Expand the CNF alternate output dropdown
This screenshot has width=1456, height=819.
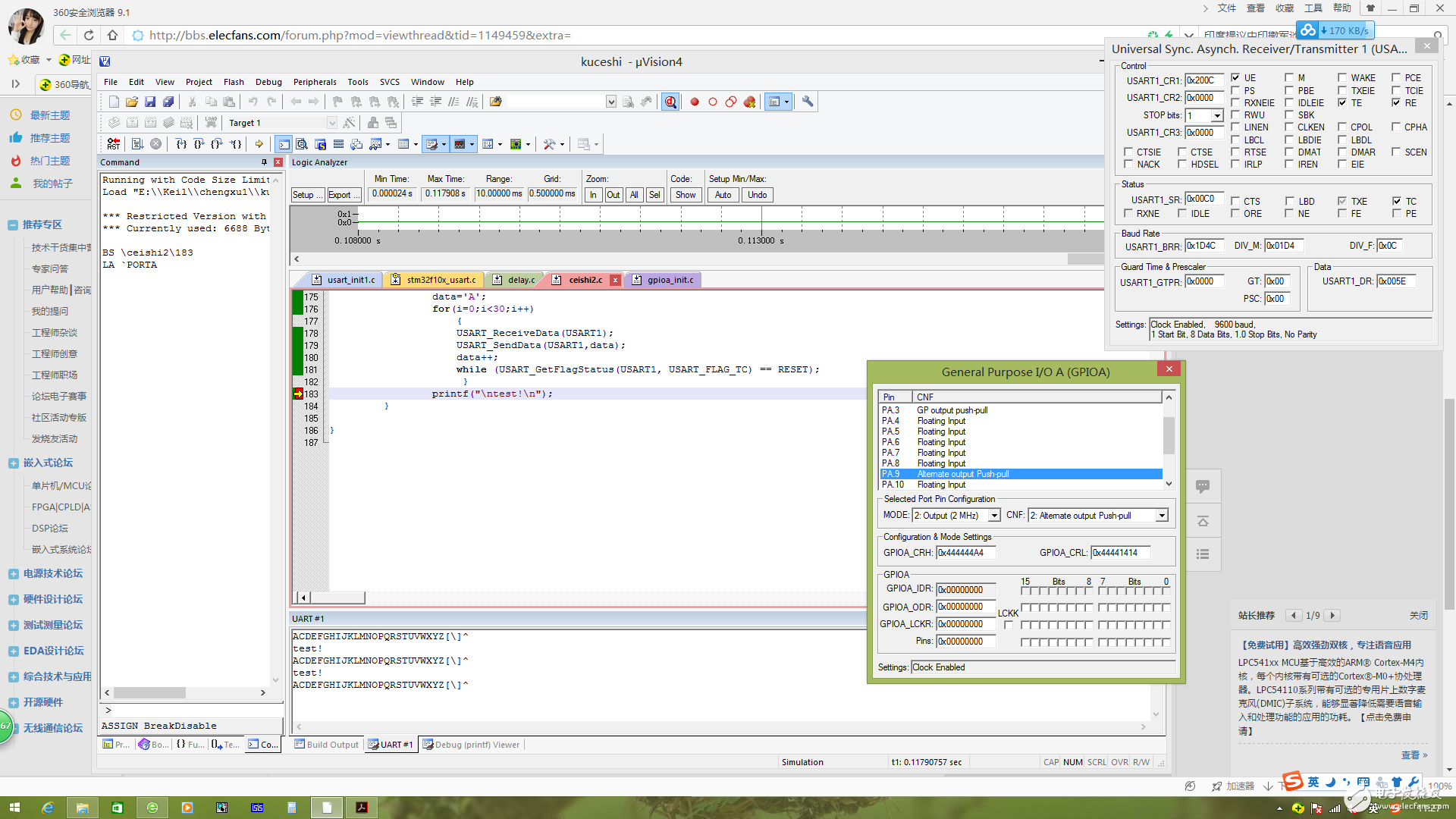[x=1161, y=516]
